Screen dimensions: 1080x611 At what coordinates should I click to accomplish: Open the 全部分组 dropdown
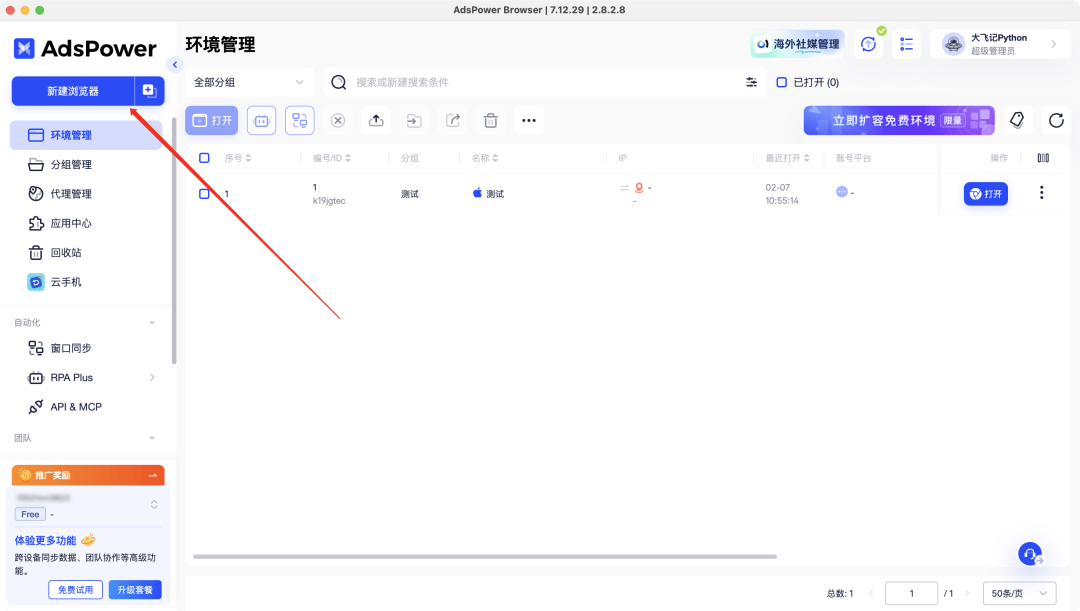[x=249, y=82]
